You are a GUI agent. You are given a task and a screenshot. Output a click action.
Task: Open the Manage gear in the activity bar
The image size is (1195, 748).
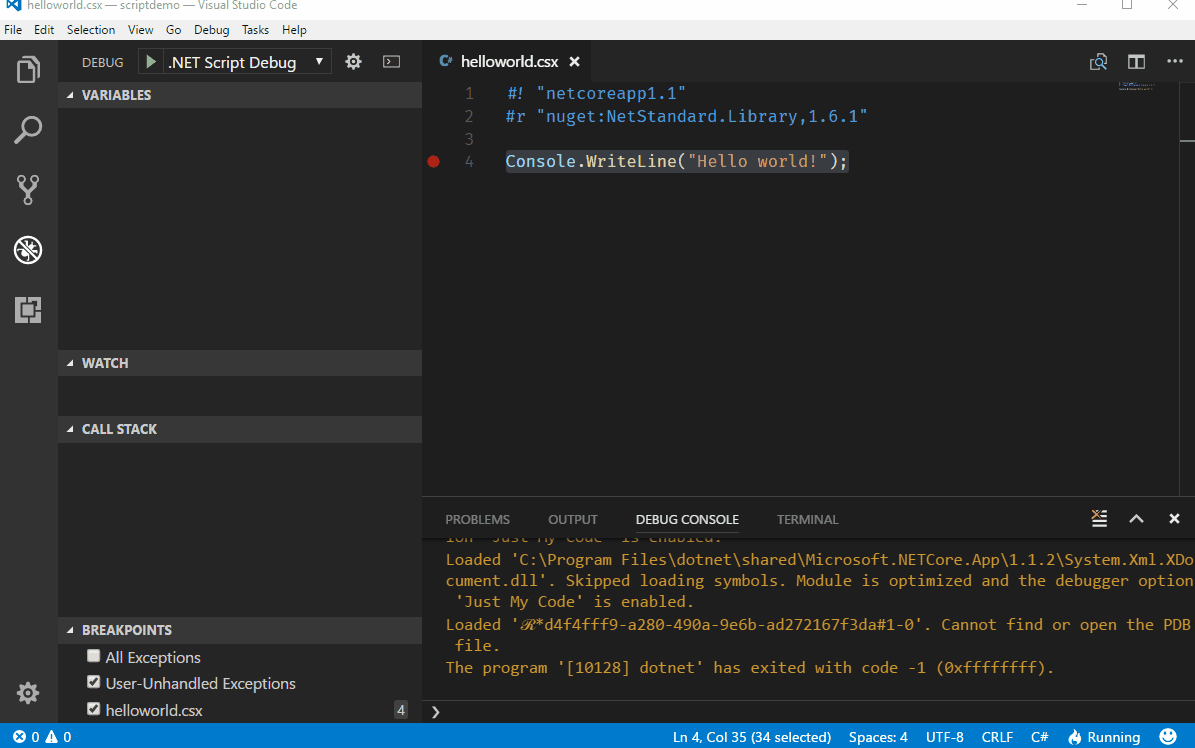pyautogui.click(x=27, y=693)
